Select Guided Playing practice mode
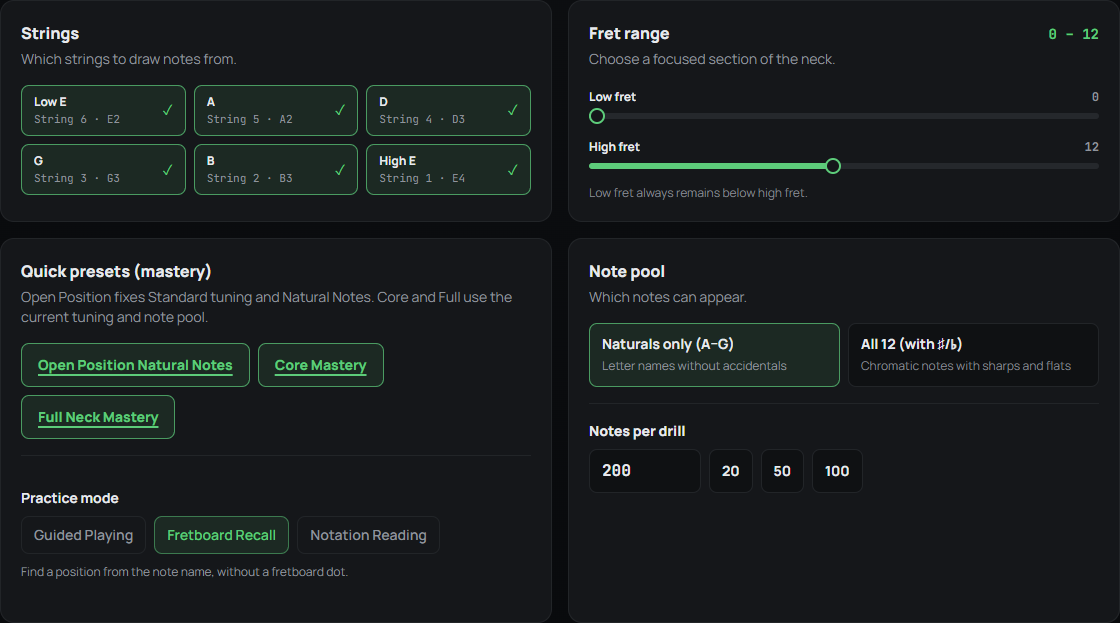This screenshot has width=1120, height=623. pyautogui.click(x=84, y=535)
